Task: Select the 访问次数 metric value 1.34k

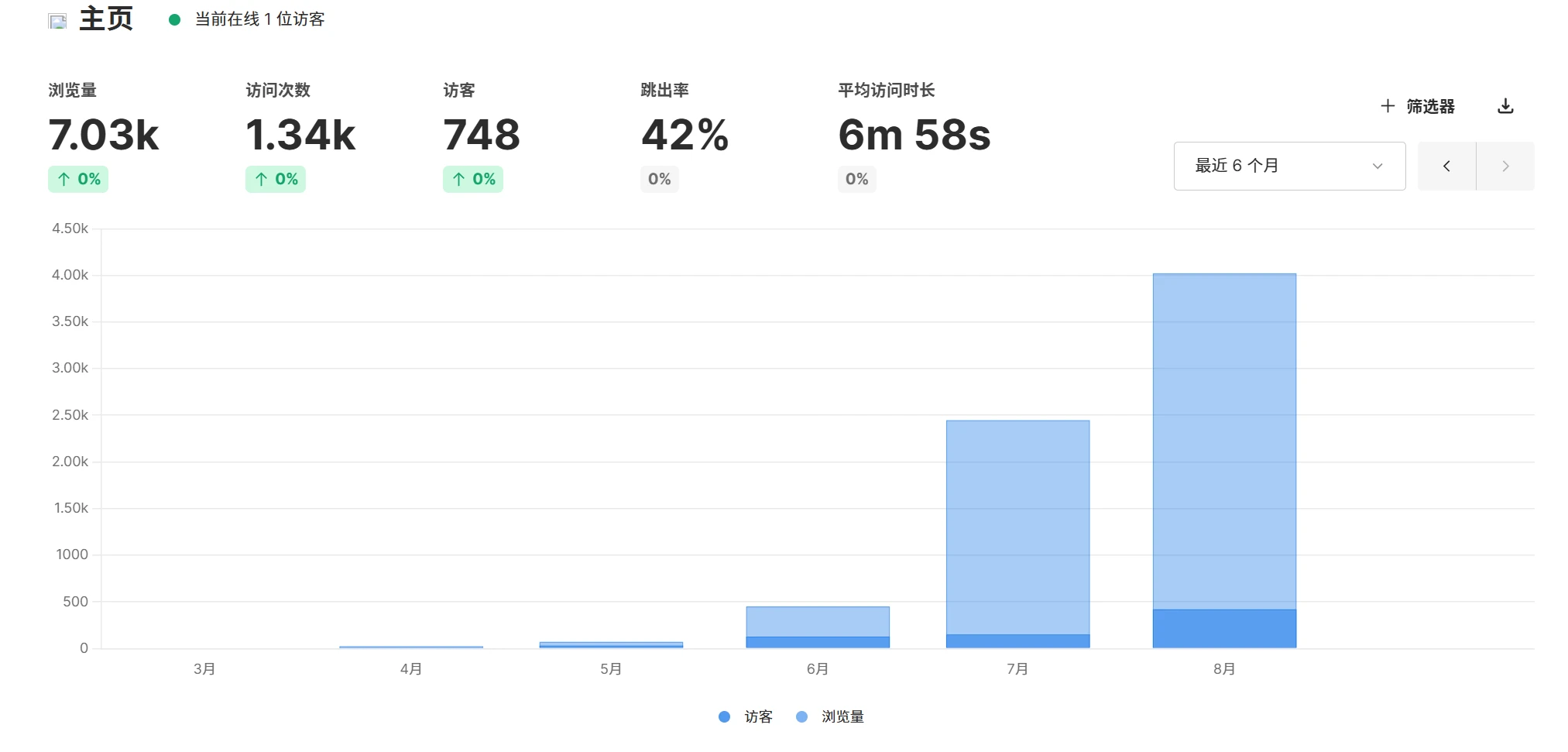Action: [x=300, y=135]
